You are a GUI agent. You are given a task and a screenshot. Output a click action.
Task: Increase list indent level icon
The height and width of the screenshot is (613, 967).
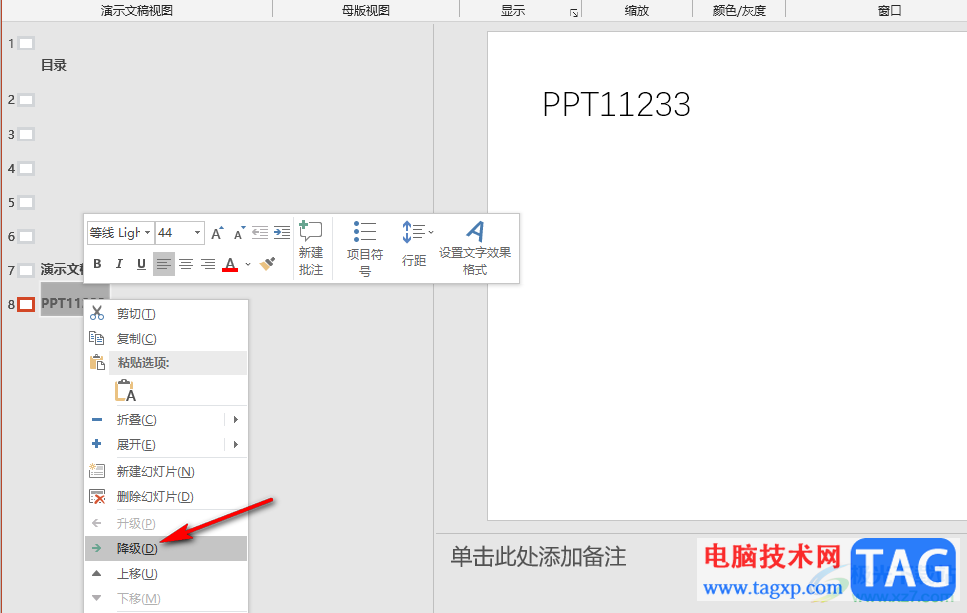pyautogui.click(x=282, y=232)
